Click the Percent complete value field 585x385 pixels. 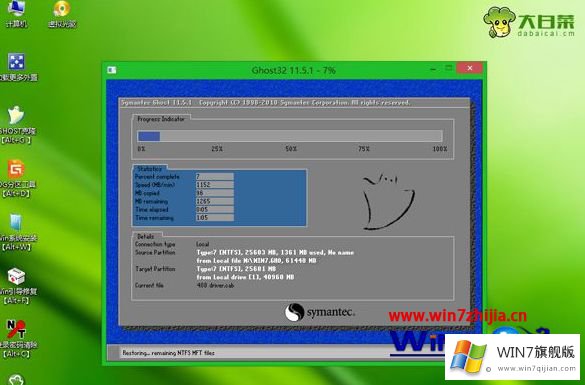pos(215,176)
